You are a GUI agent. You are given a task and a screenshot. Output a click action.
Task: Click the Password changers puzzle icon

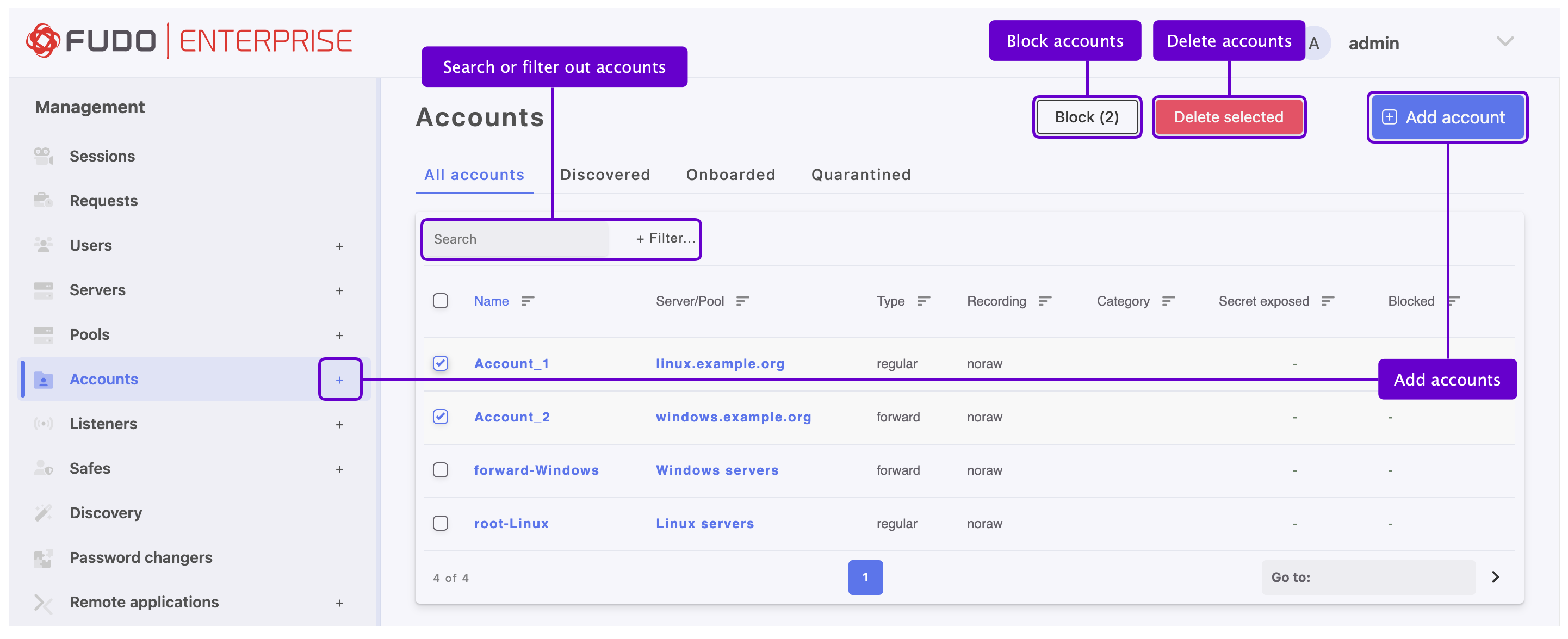pyautogui.click(x=43, y=557)
